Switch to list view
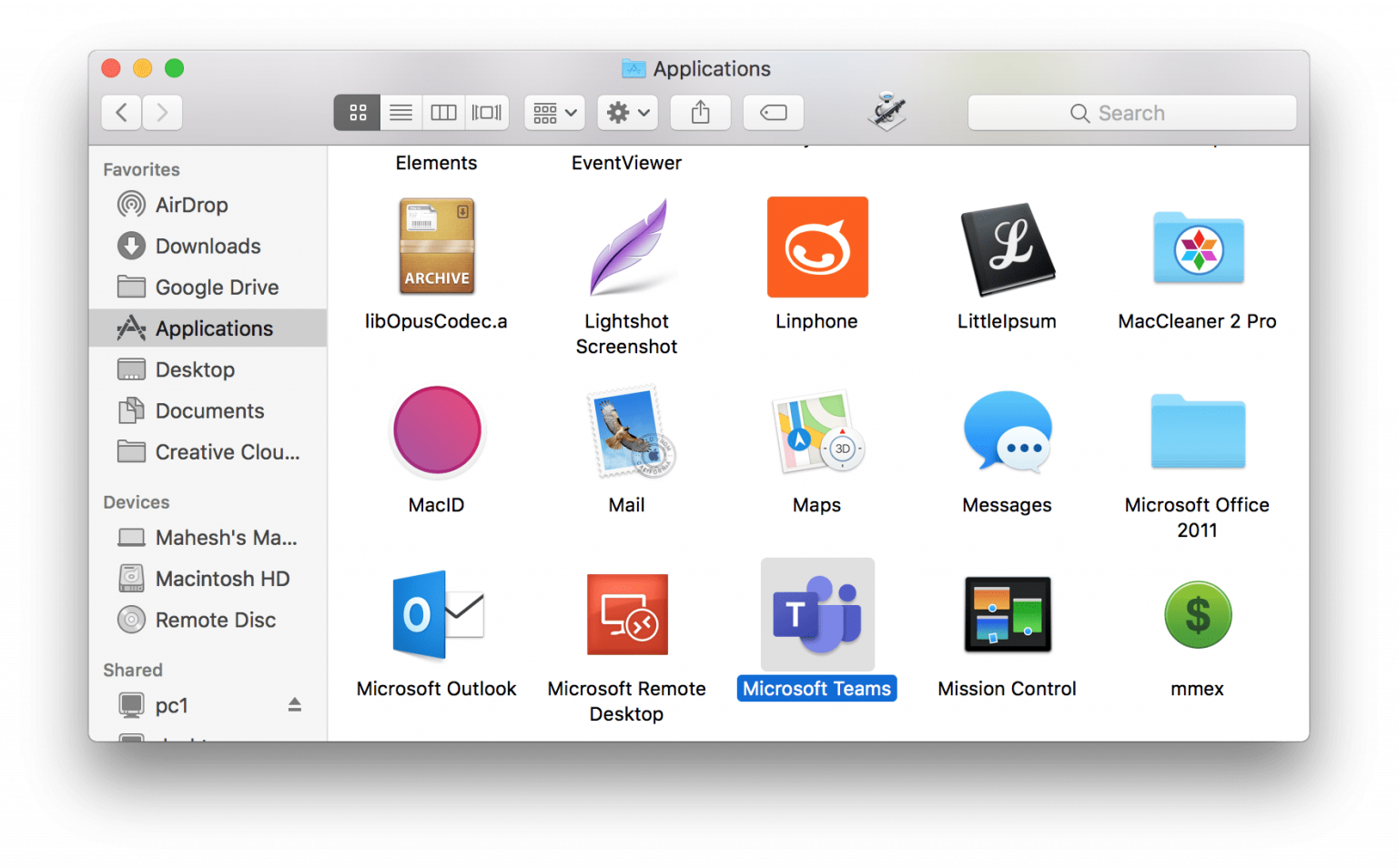This screenshot has width=1398, height=868. (401, 113)
